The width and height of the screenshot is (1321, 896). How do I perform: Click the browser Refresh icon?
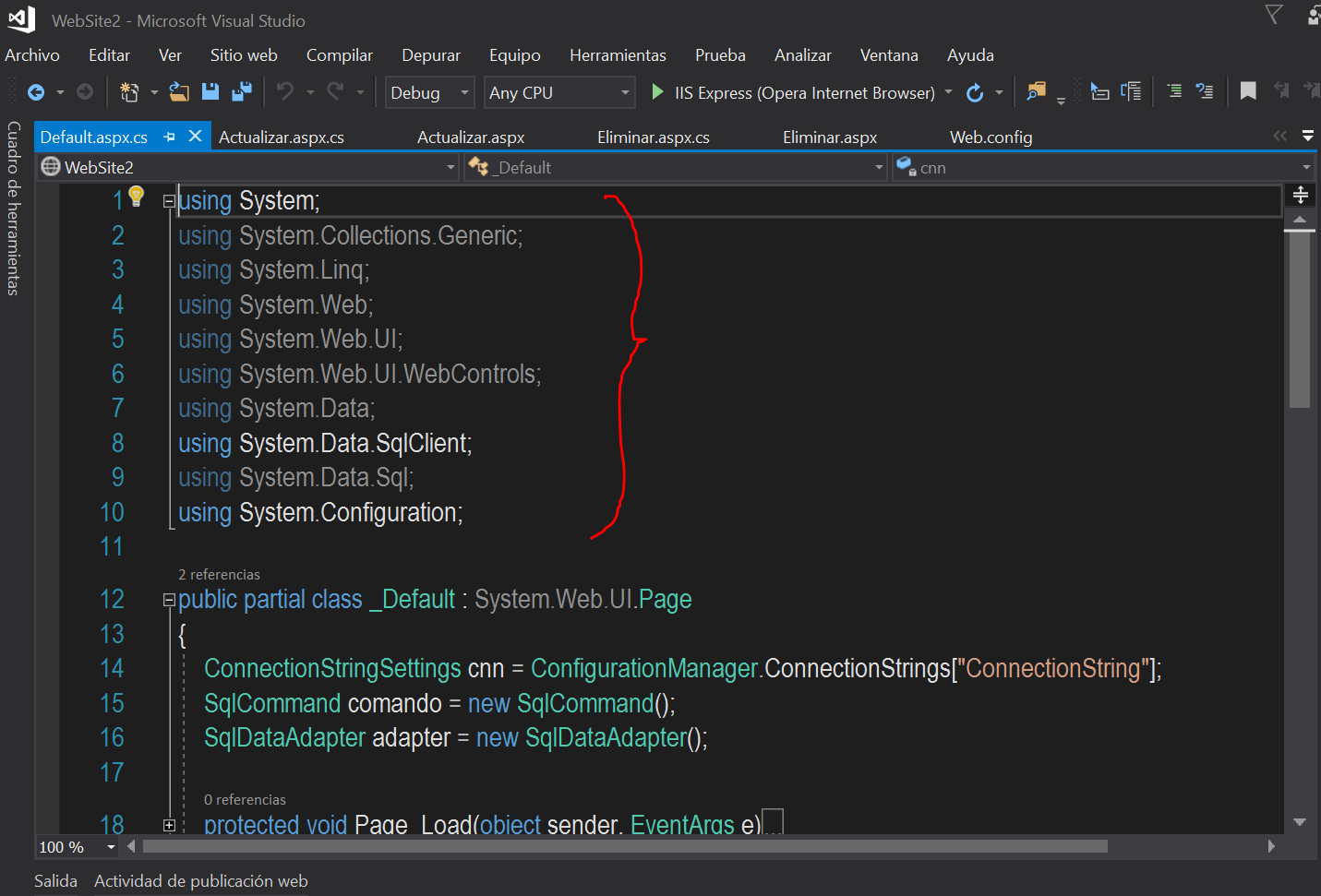coord(975,92)
